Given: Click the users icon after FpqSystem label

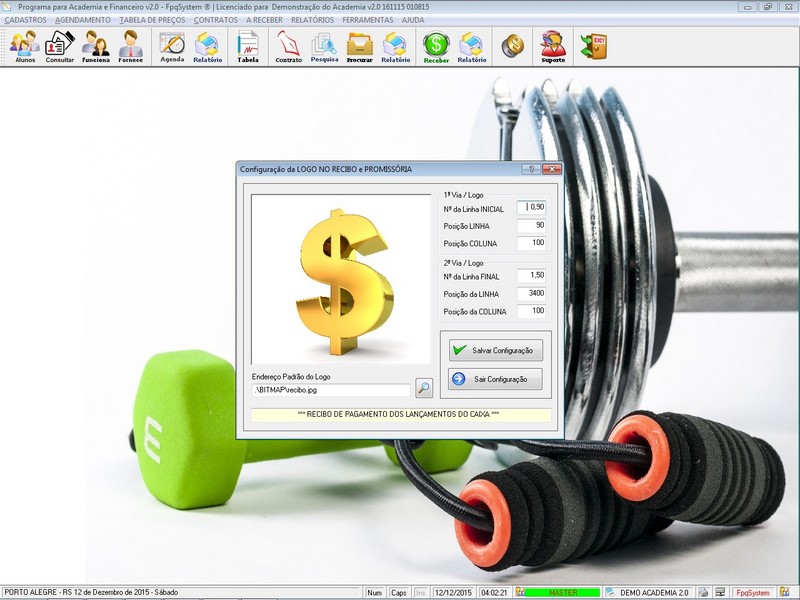Looking at the screenshot, I should coord(785,592).
